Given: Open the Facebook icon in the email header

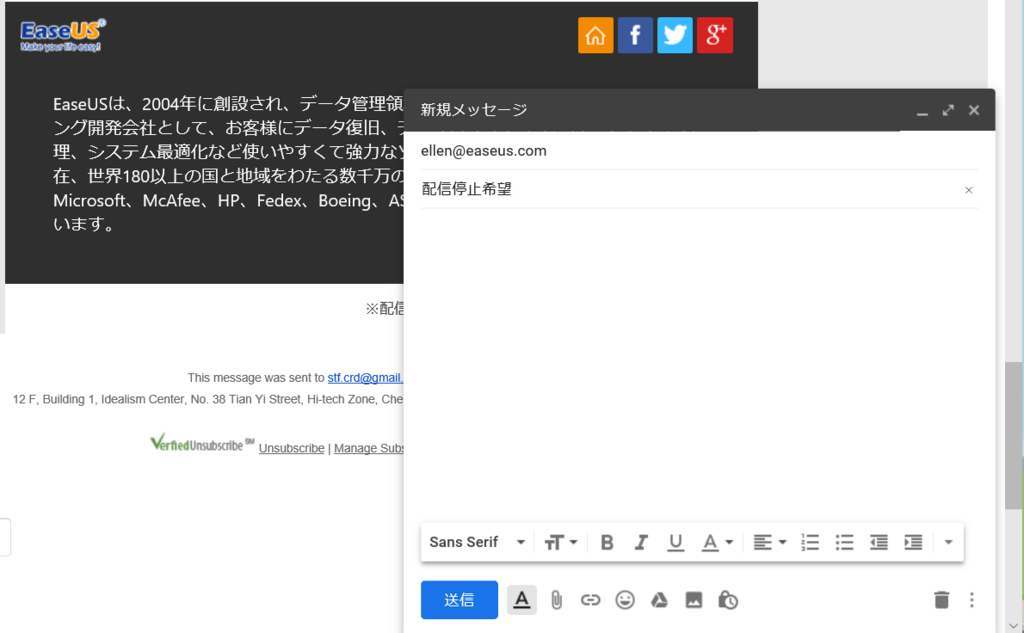Looking at the screenshot, I should point(635,35).
